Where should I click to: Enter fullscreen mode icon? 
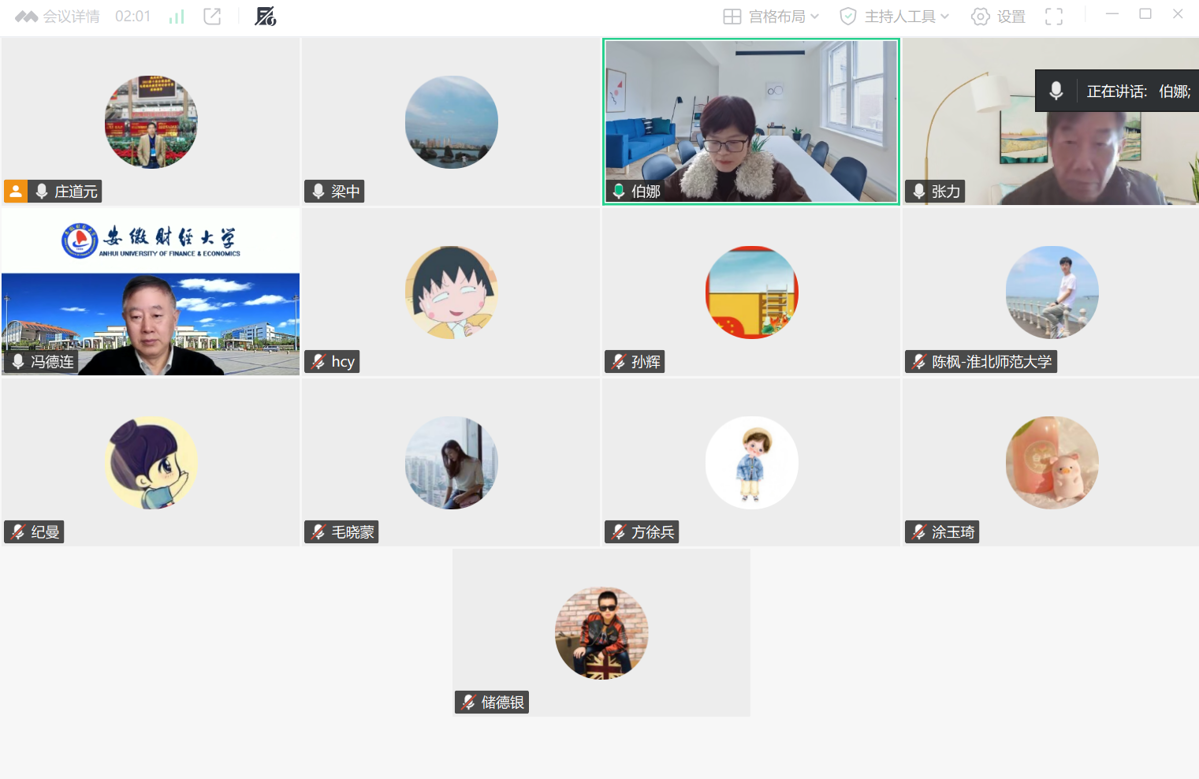coord(1054,17)
